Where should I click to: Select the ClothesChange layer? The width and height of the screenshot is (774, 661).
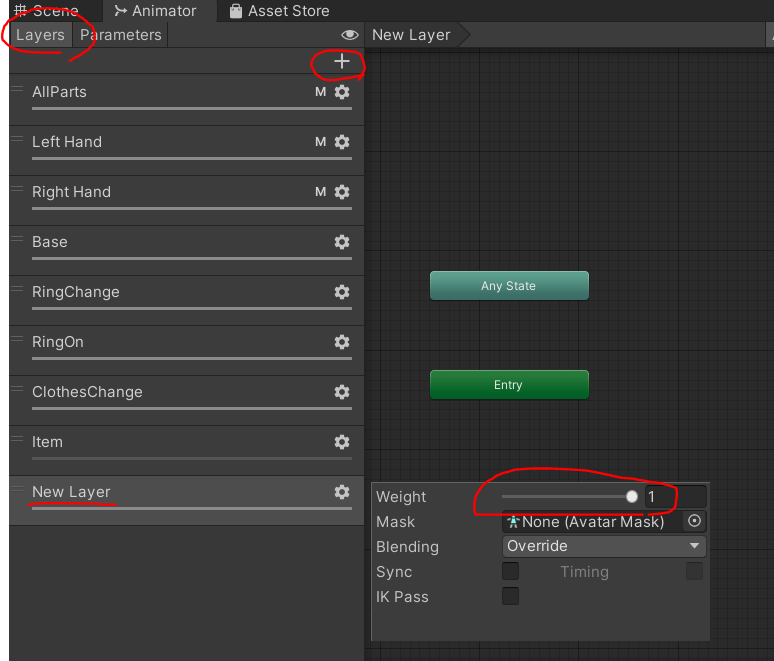[x=187, y=400]
